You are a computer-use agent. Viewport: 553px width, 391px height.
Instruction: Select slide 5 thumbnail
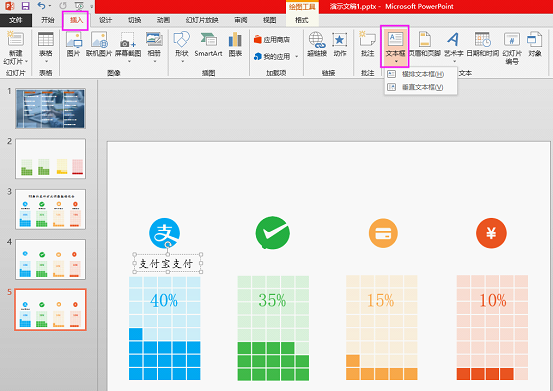pyautogui.click(x=50, y=310)
